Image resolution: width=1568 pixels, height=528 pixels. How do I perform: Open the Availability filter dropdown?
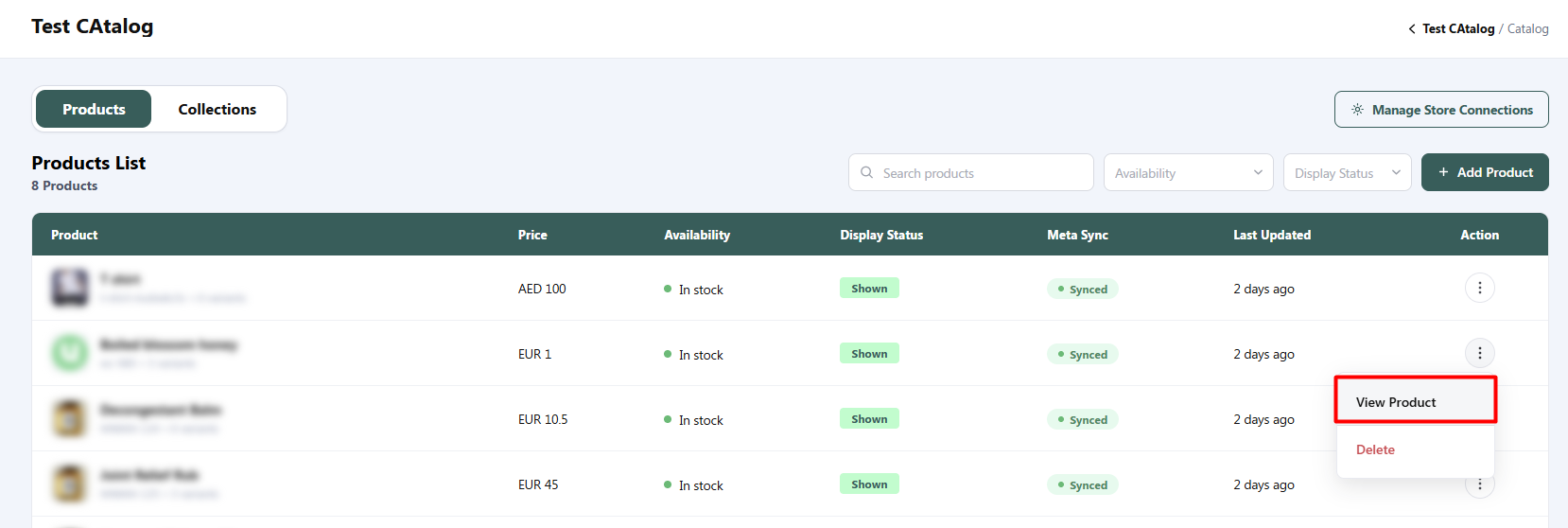click(1189, 172)
